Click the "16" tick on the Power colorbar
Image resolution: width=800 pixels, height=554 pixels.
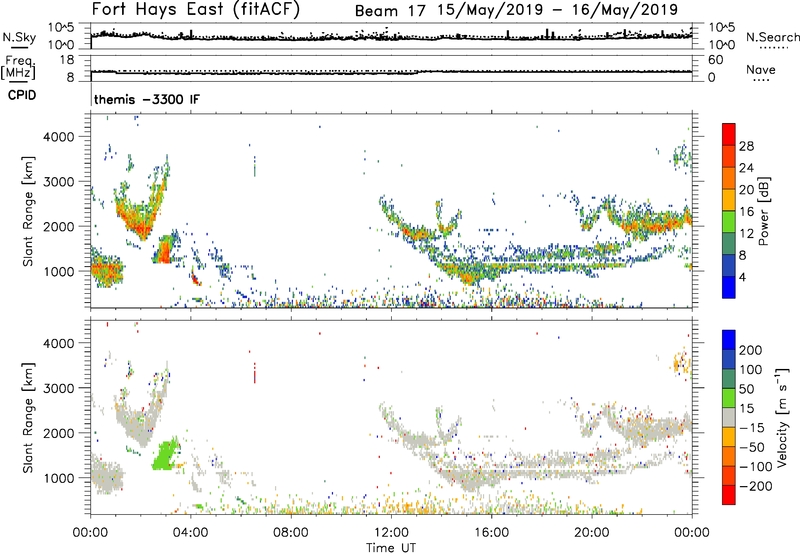746,211
